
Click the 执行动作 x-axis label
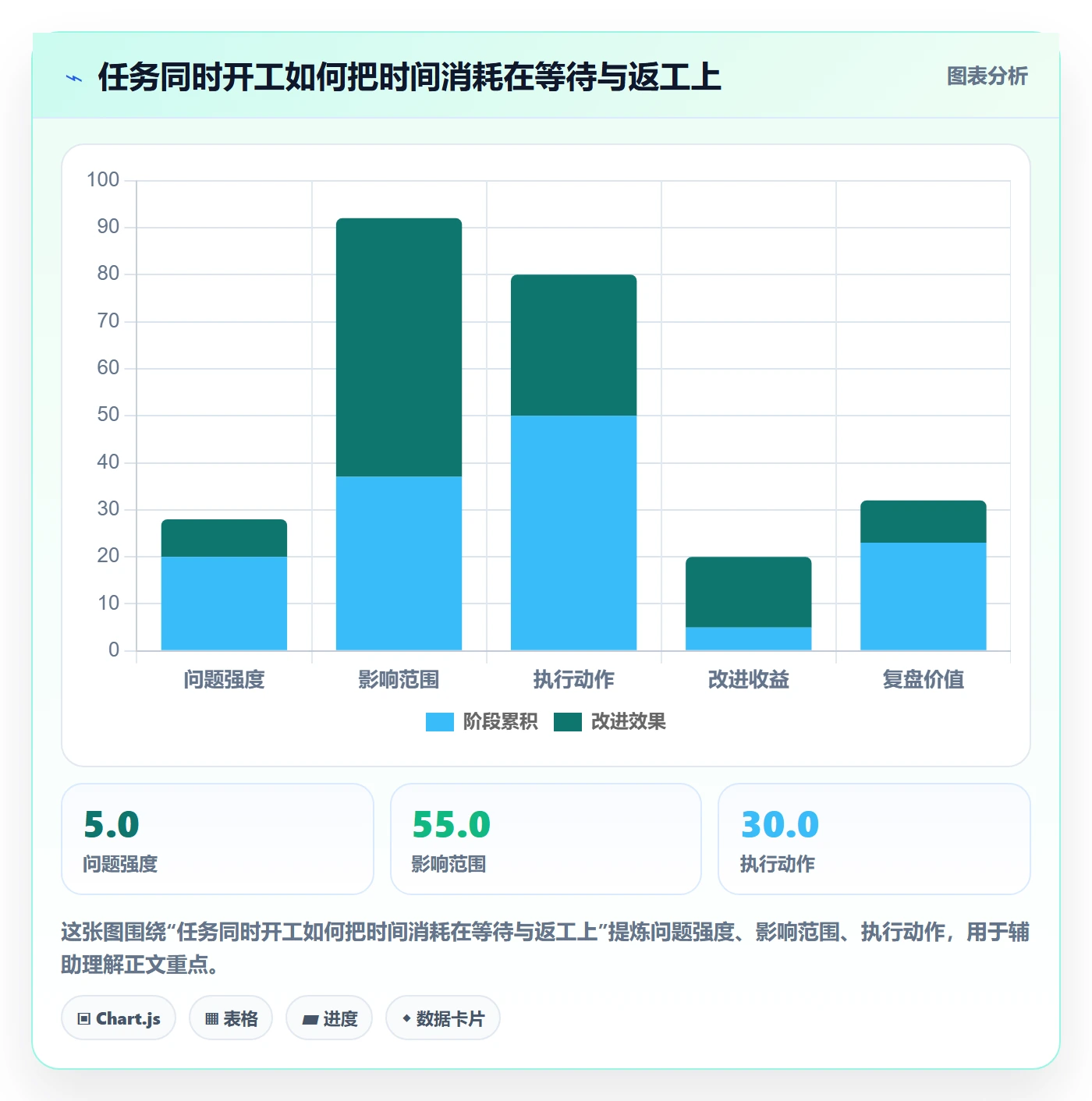(573, 680)
